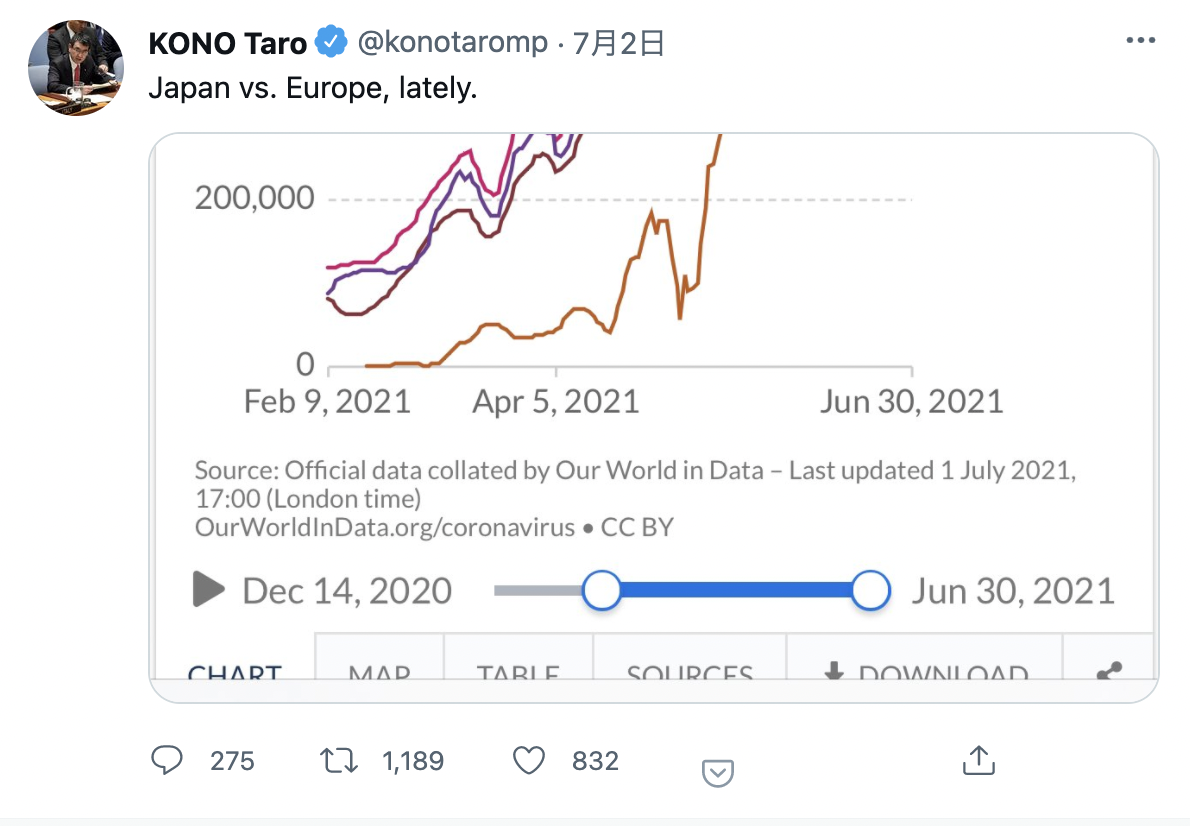Open the three-dot more options menu
The height and width of the screenshot is (826, 1190).
coord(1141,40)
